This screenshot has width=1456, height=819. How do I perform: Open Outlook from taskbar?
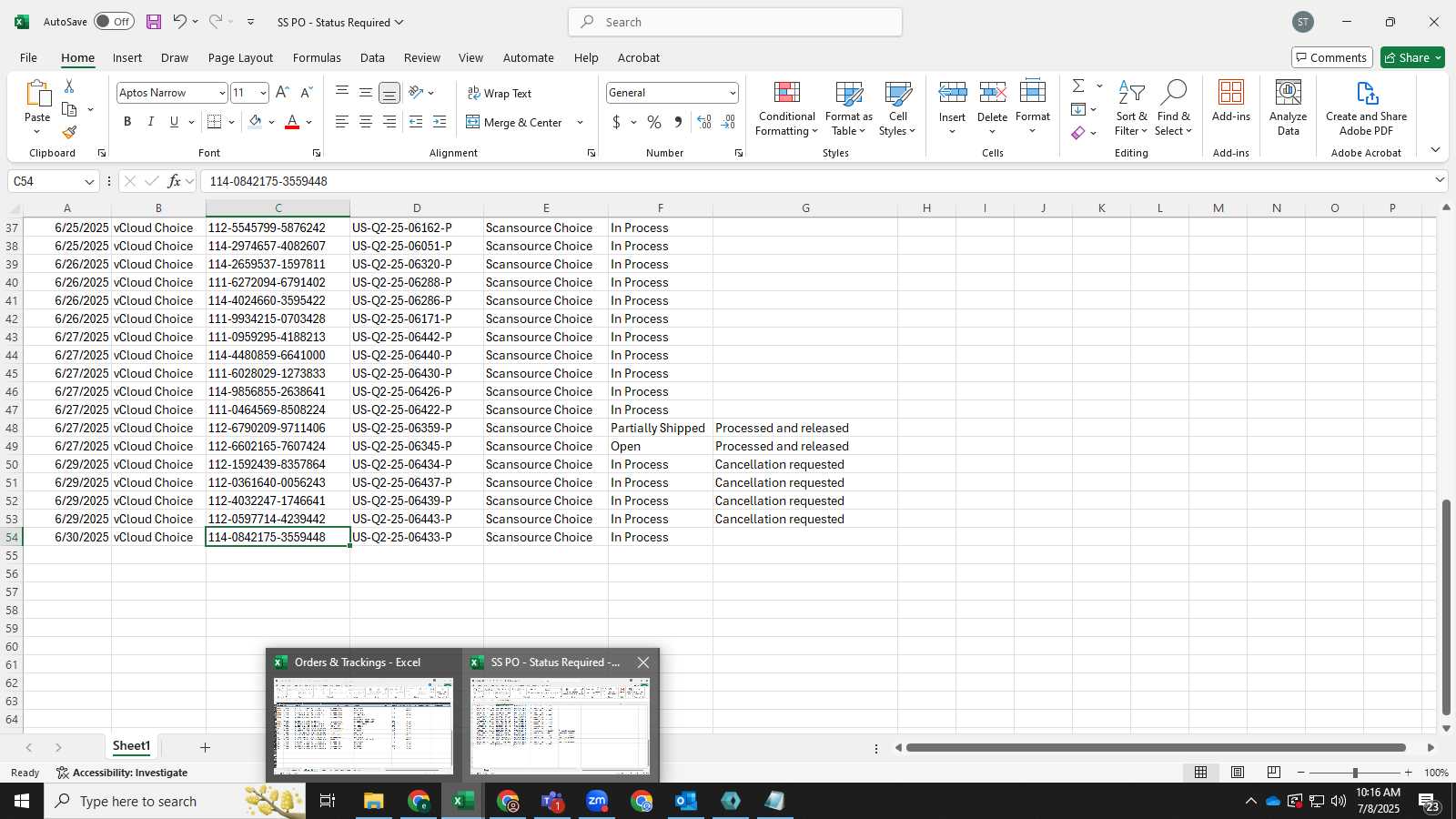point(686,801)
